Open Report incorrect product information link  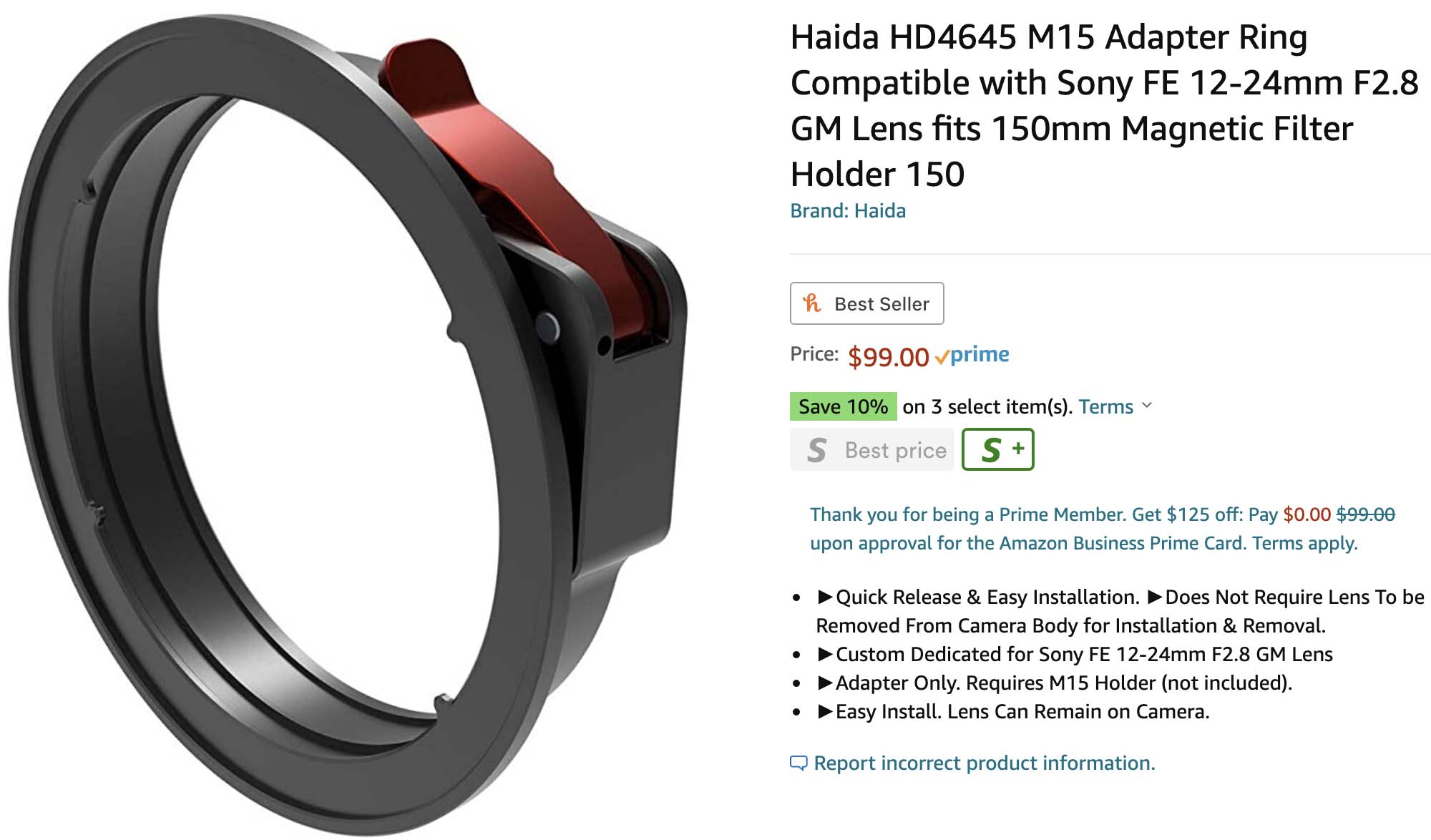(x=985, y=763)
